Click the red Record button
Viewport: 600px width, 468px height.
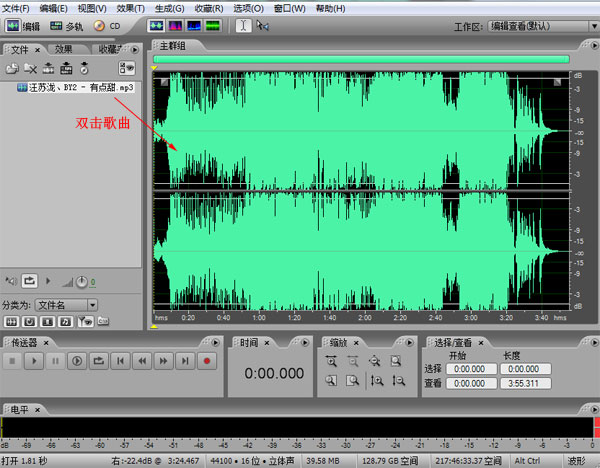[x=207, y=361]
